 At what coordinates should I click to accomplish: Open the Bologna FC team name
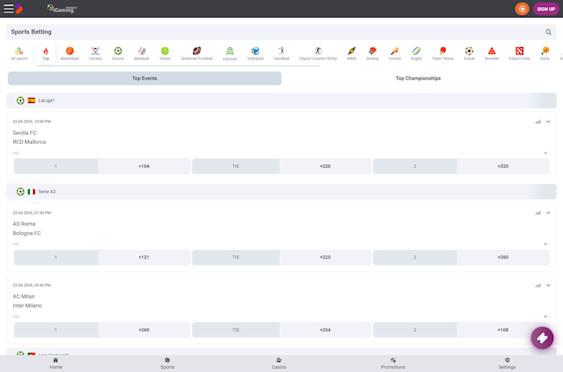click(27, 233)
